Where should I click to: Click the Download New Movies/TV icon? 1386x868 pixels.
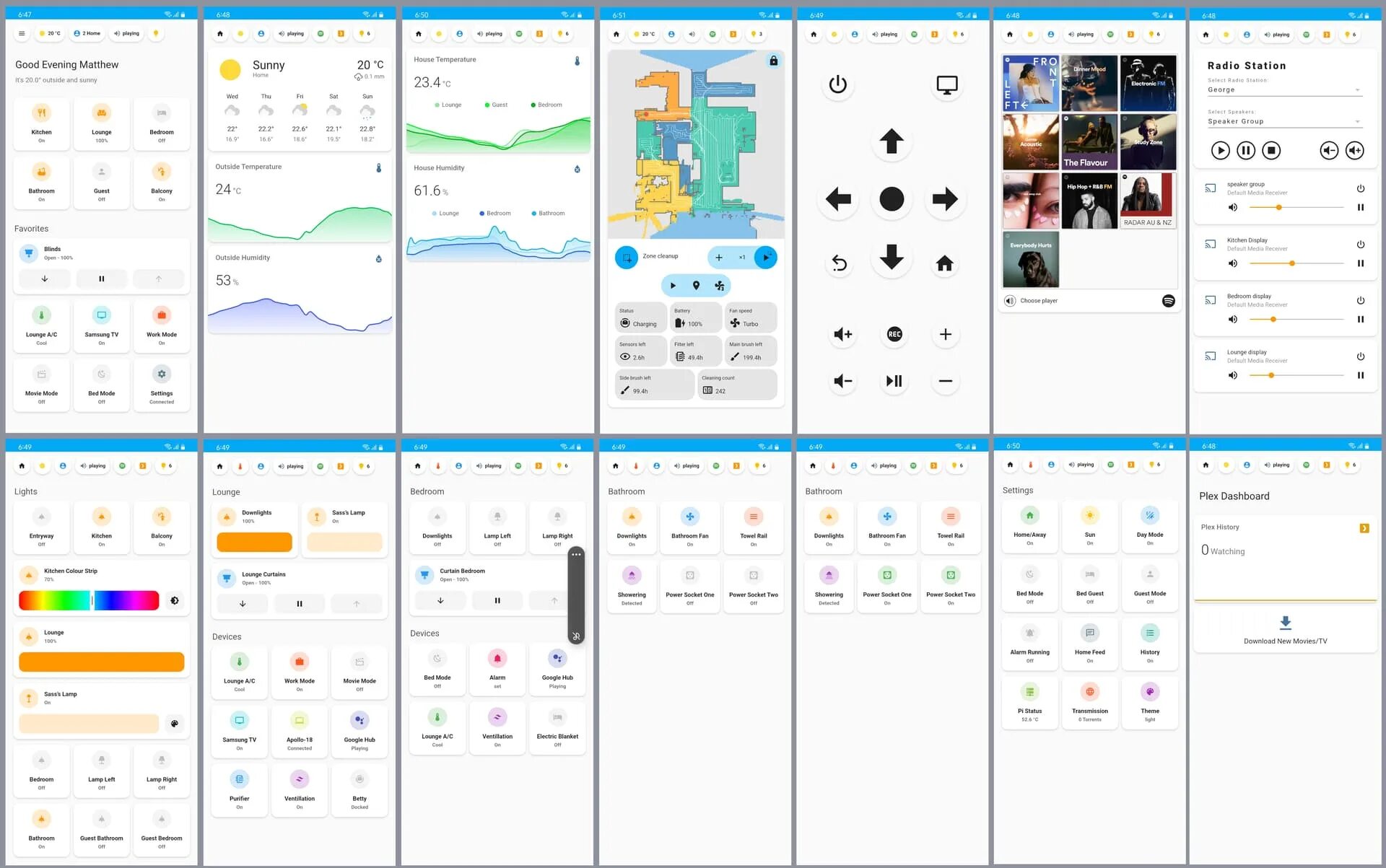[x=1285, y=622]
